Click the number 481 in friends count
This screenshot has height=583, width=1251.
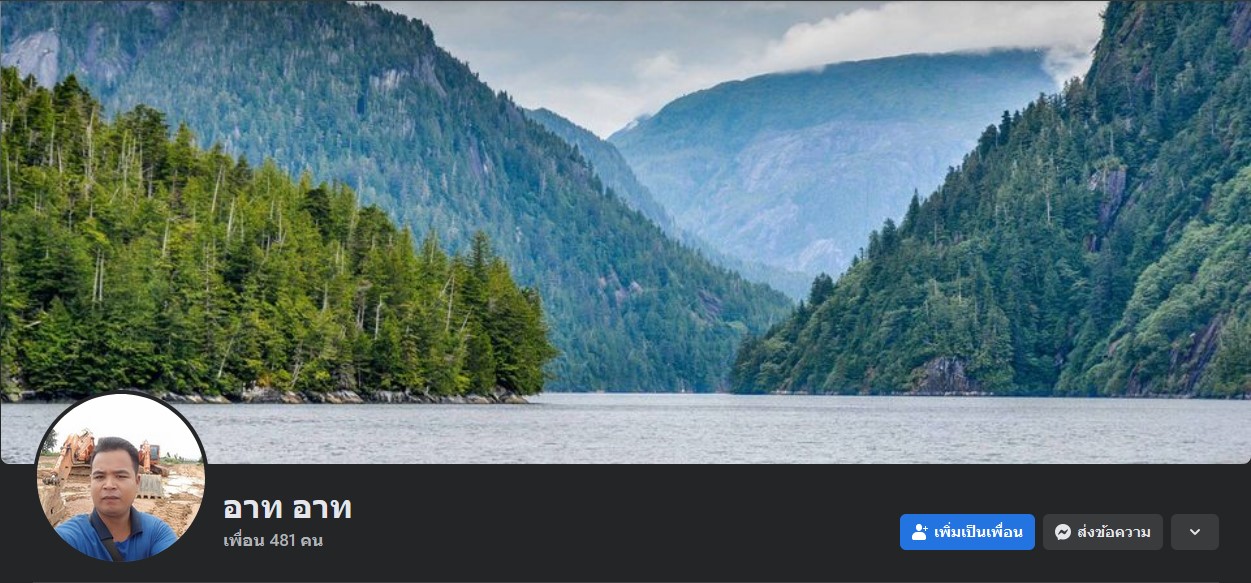click(x=284, y=541)
